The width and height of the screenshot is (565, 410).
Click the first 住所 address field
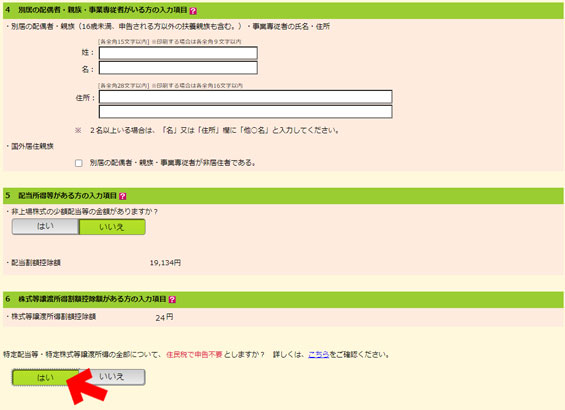point(245,97)
